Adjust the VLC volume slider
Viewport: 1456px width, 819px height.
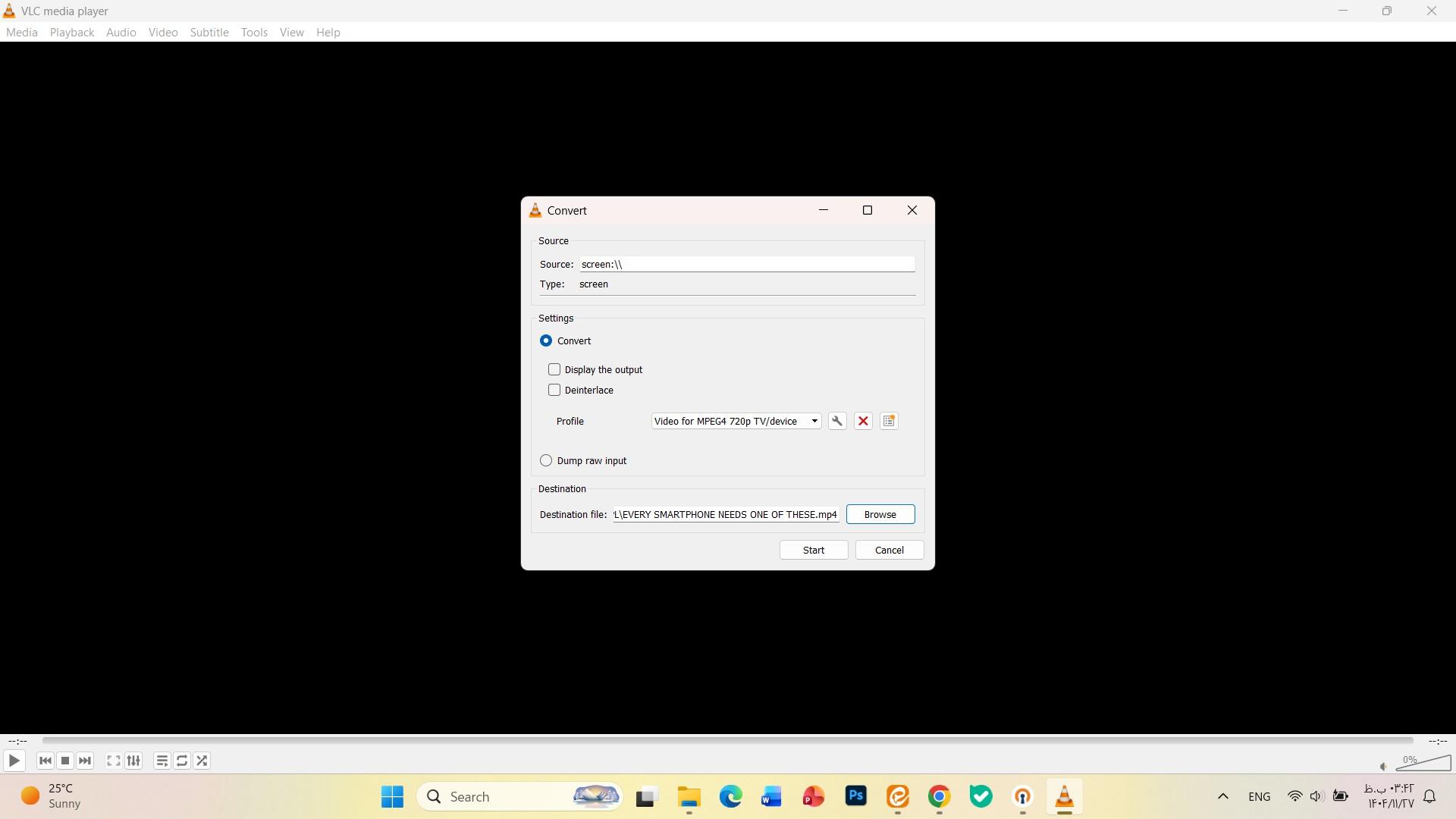1423,763
